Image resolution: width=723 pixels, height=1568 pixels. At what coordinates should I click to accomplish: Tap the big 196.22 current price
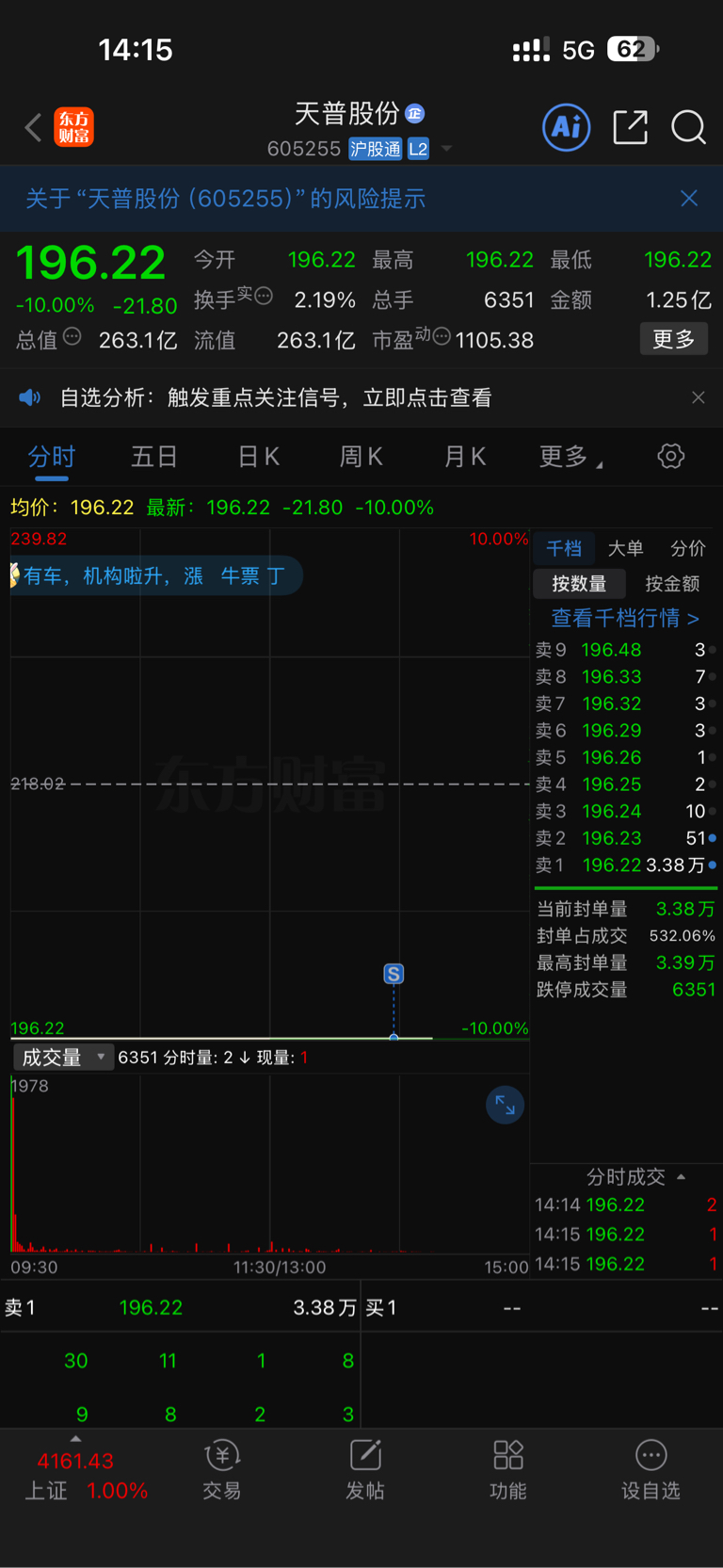(x=91, y=262)
